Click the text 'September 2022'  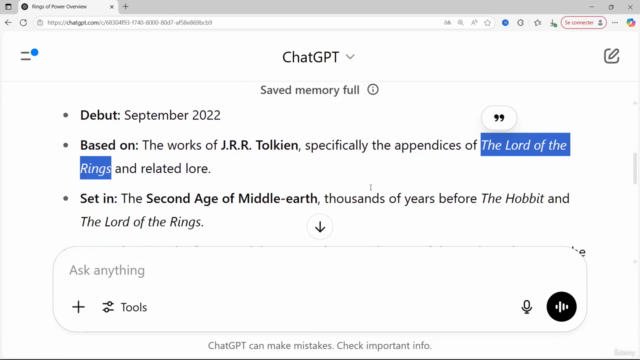[x=172, y=115]
